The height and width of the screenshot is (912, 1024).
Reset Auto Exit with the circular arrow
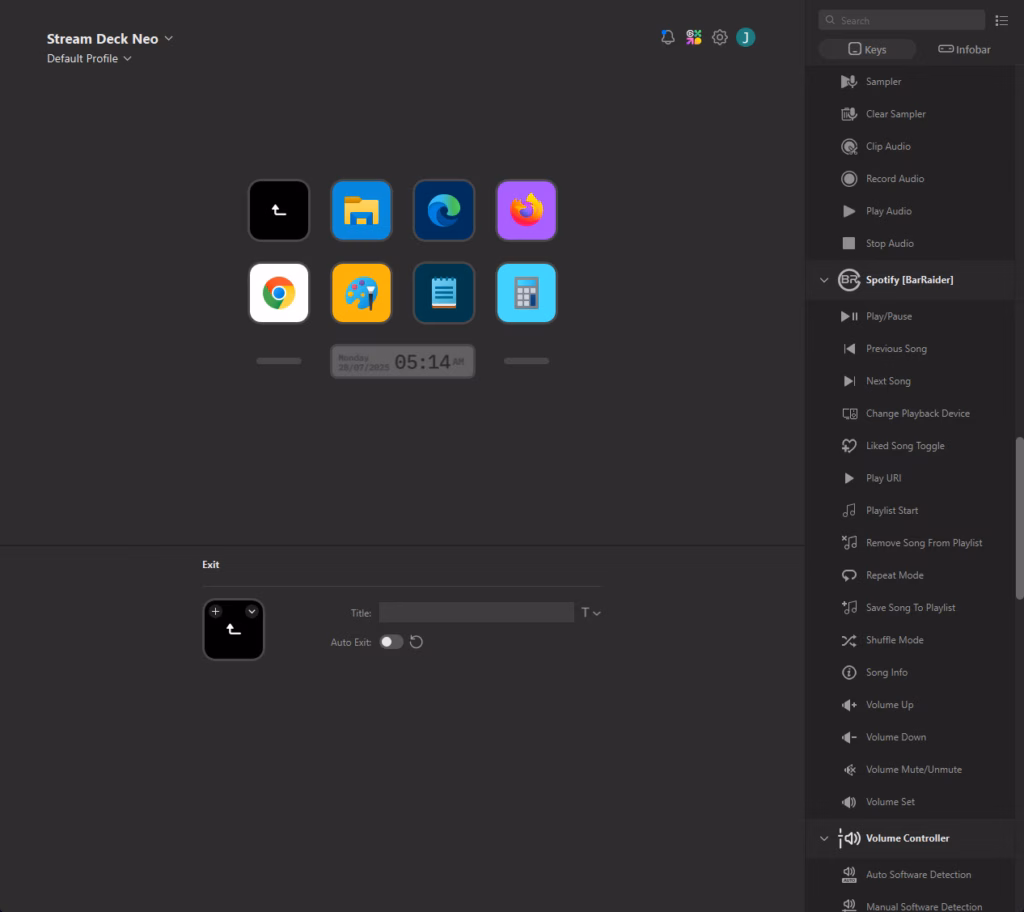click(417, 642)
